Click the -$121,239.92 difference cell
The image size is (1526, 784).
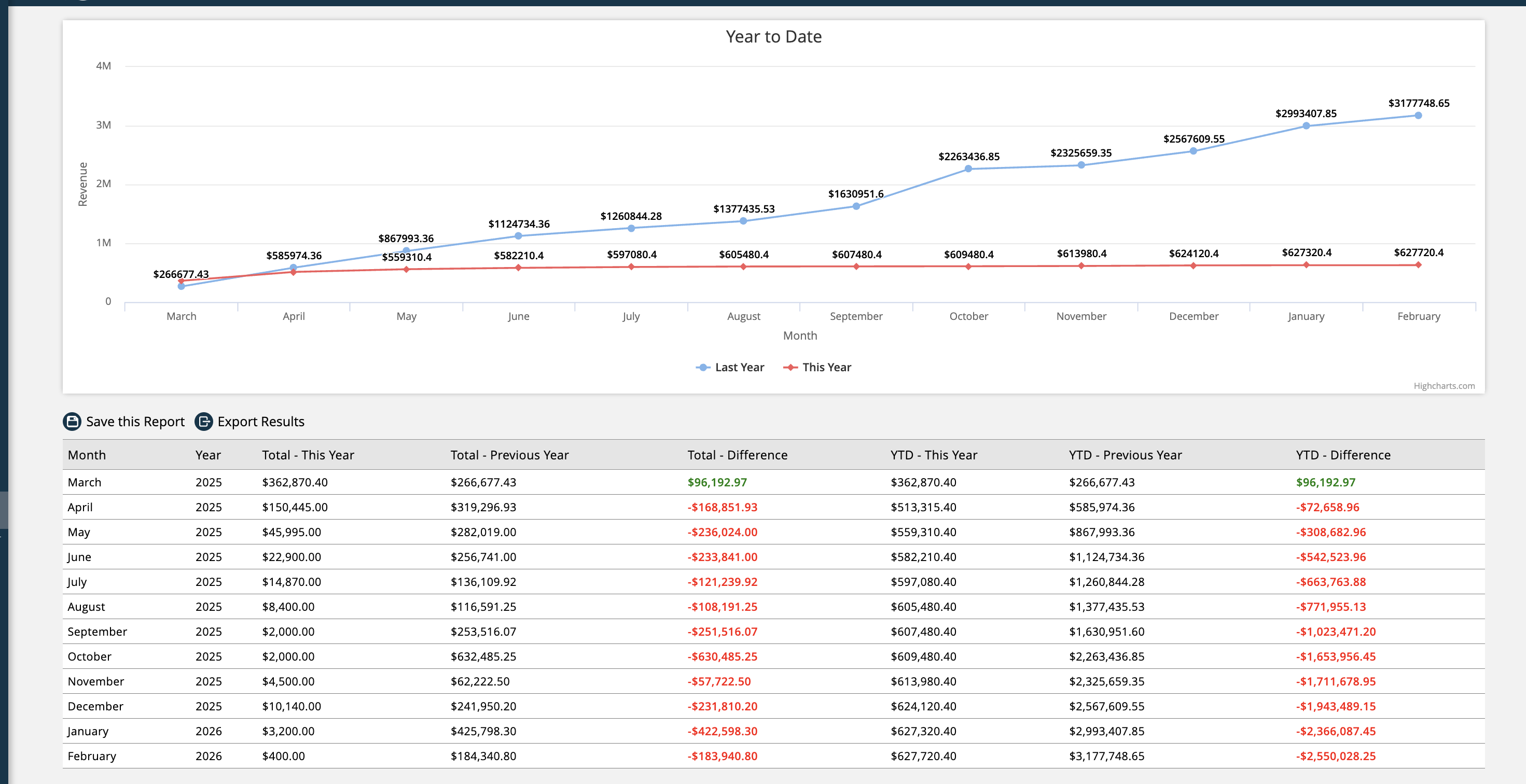722,581
